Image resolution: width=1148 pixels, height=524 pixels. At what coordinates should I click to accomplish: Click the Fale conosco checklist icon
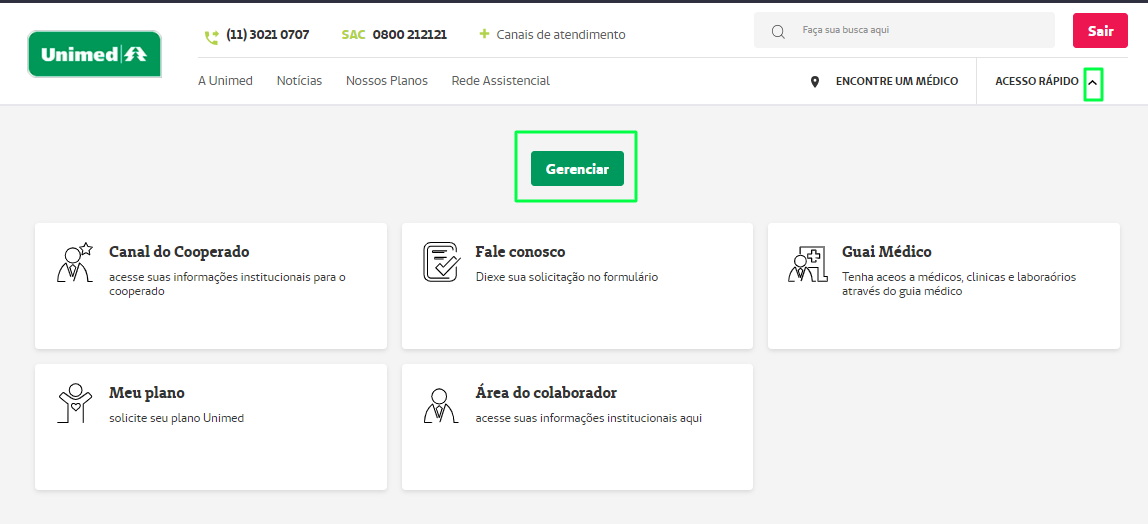[x=441, y=261]
